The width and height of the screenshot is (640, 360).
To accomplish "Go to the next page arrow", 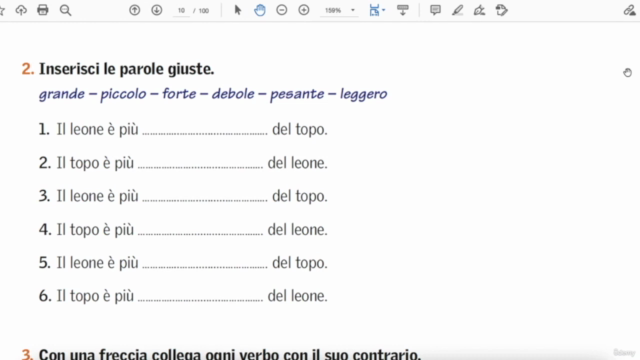I will tap(157, 10).
